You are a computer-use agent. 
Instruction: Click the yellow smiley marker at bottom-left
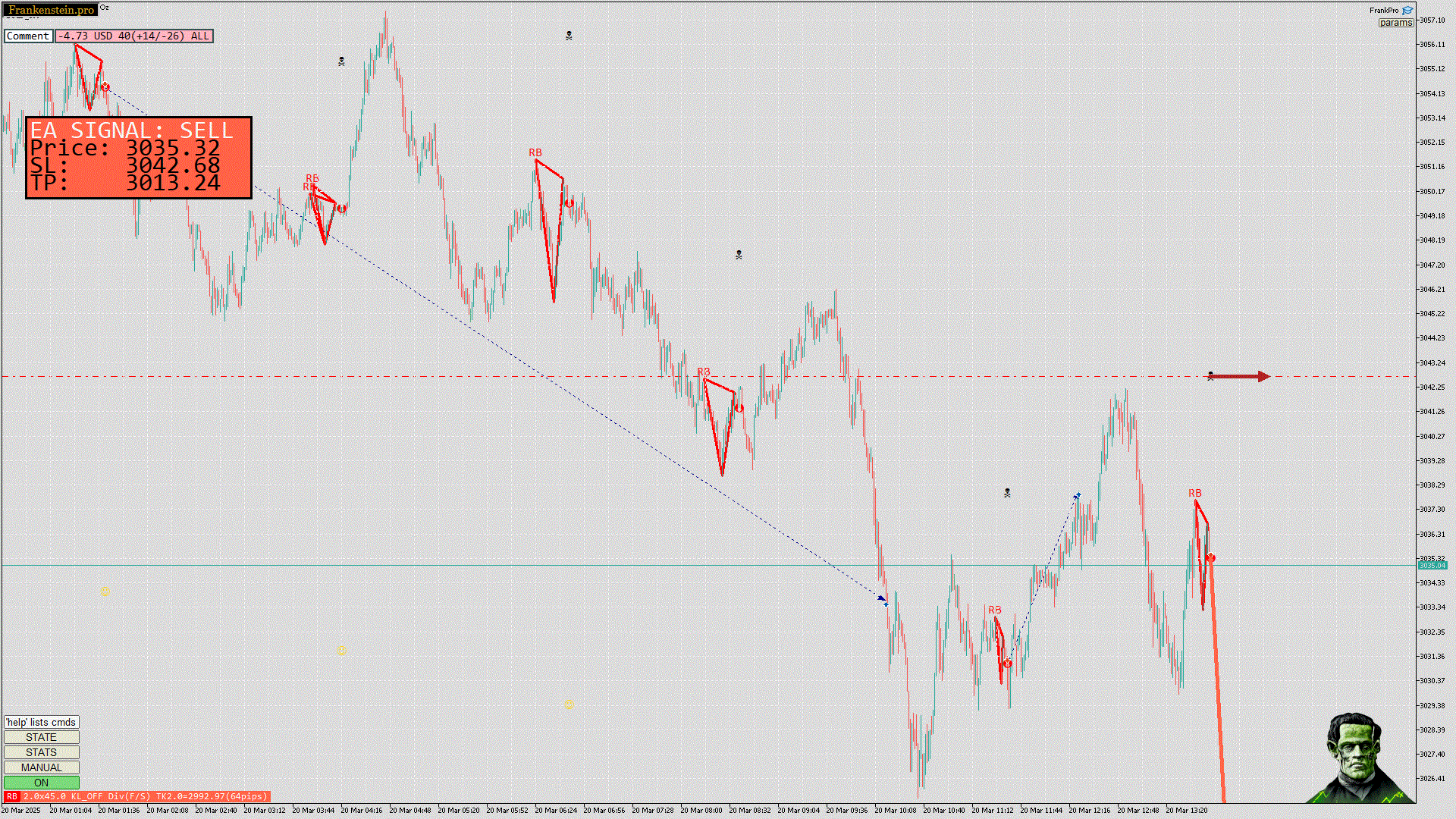point(105,591)
